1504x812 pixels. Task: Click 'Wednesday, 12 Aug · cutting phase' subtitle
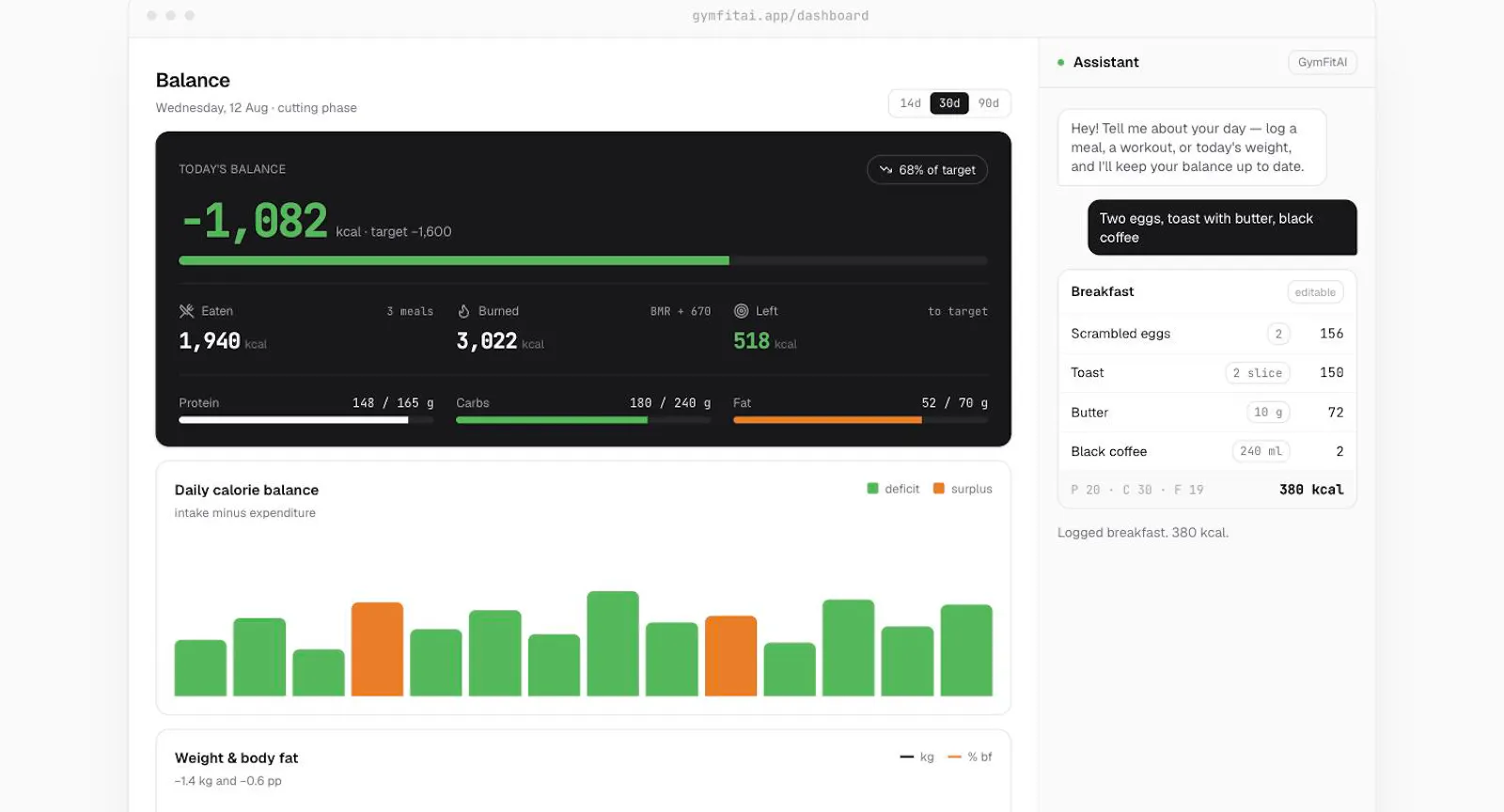[257, 108]
